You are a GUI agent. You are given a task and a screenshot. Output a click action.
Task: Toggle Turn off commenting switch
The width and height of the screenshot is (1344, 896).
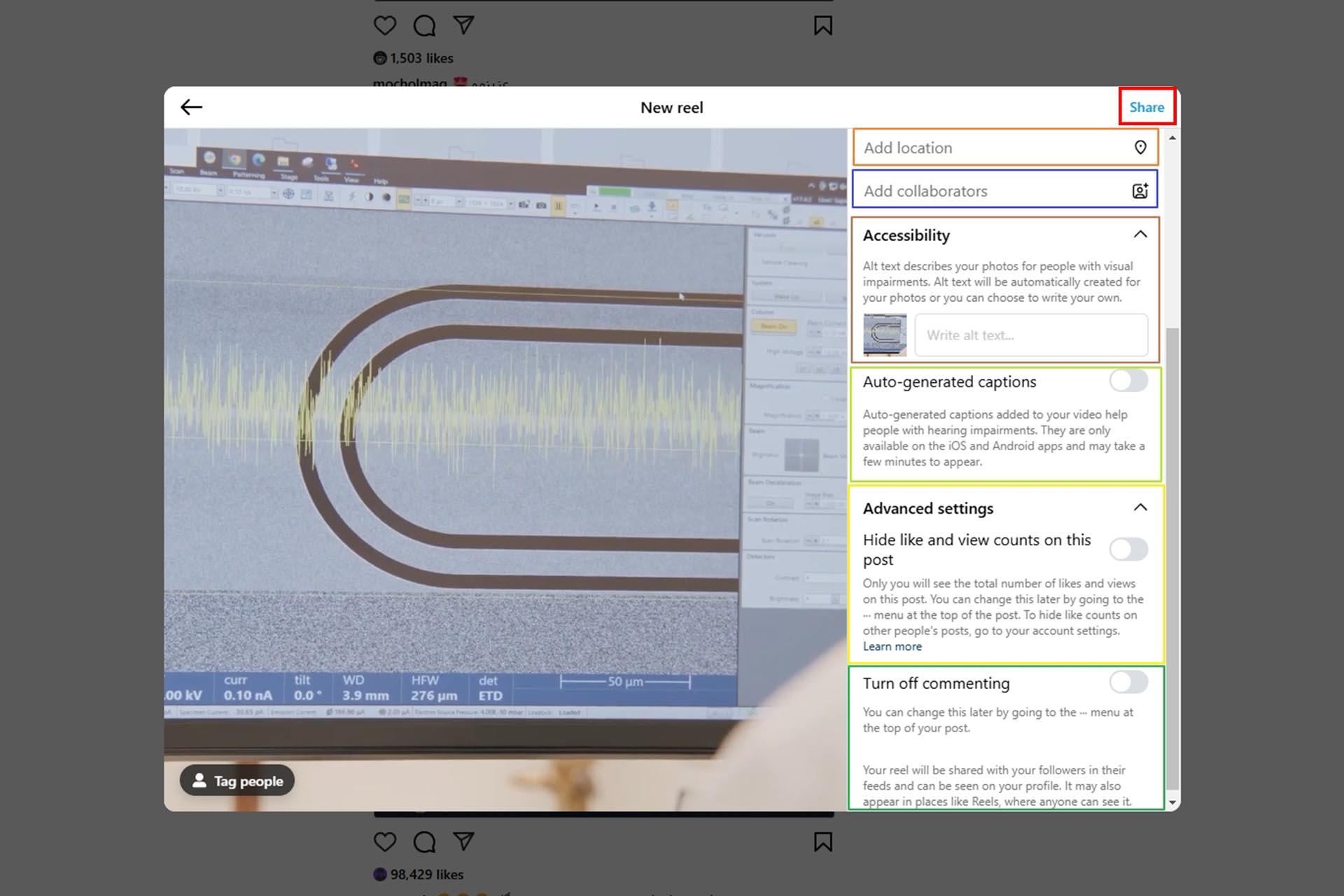1128,682
